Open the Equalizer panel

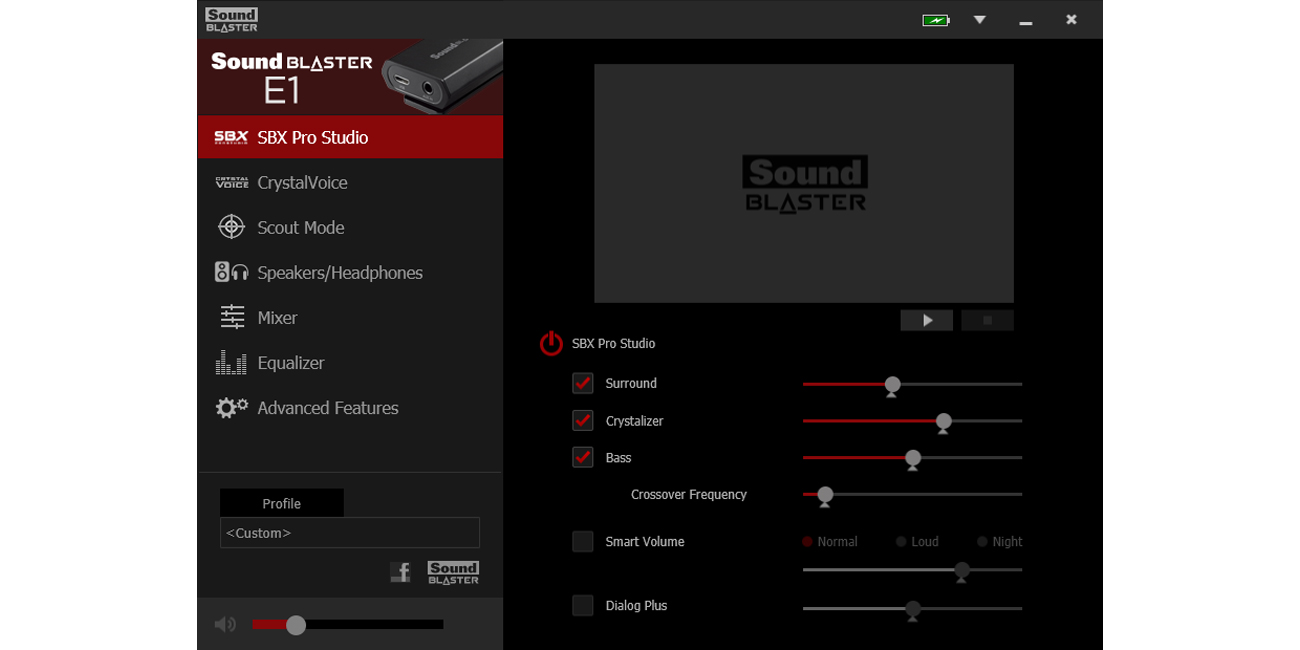(231, 362)
